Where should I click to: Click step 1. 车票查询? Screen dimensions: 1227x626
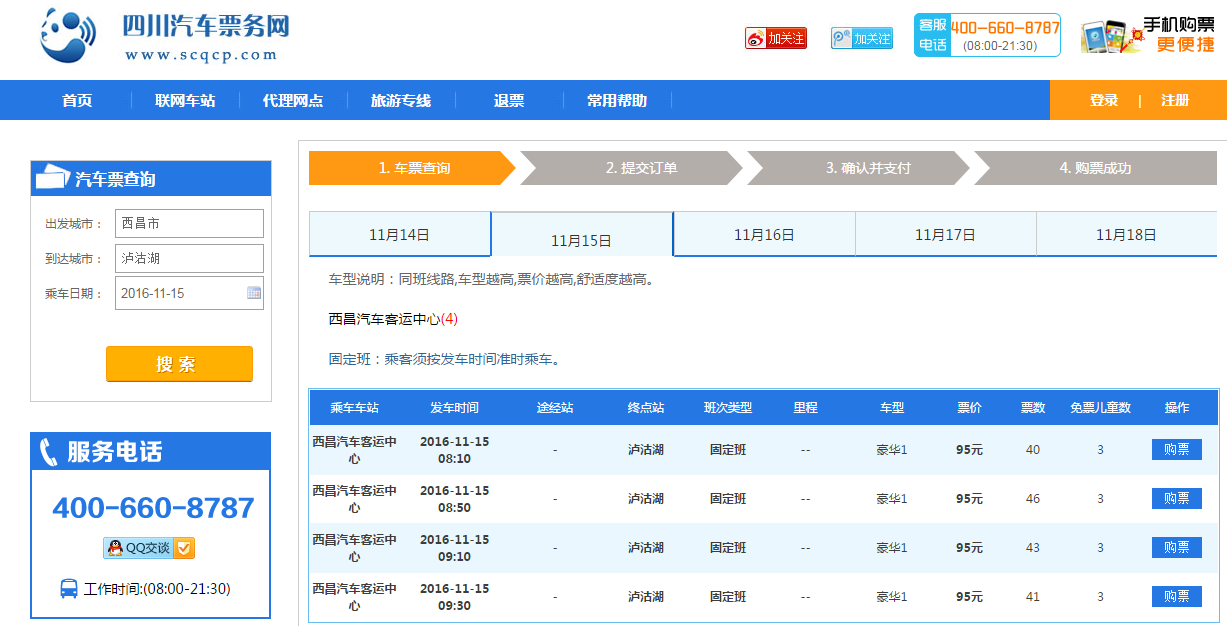click(413, 168)
